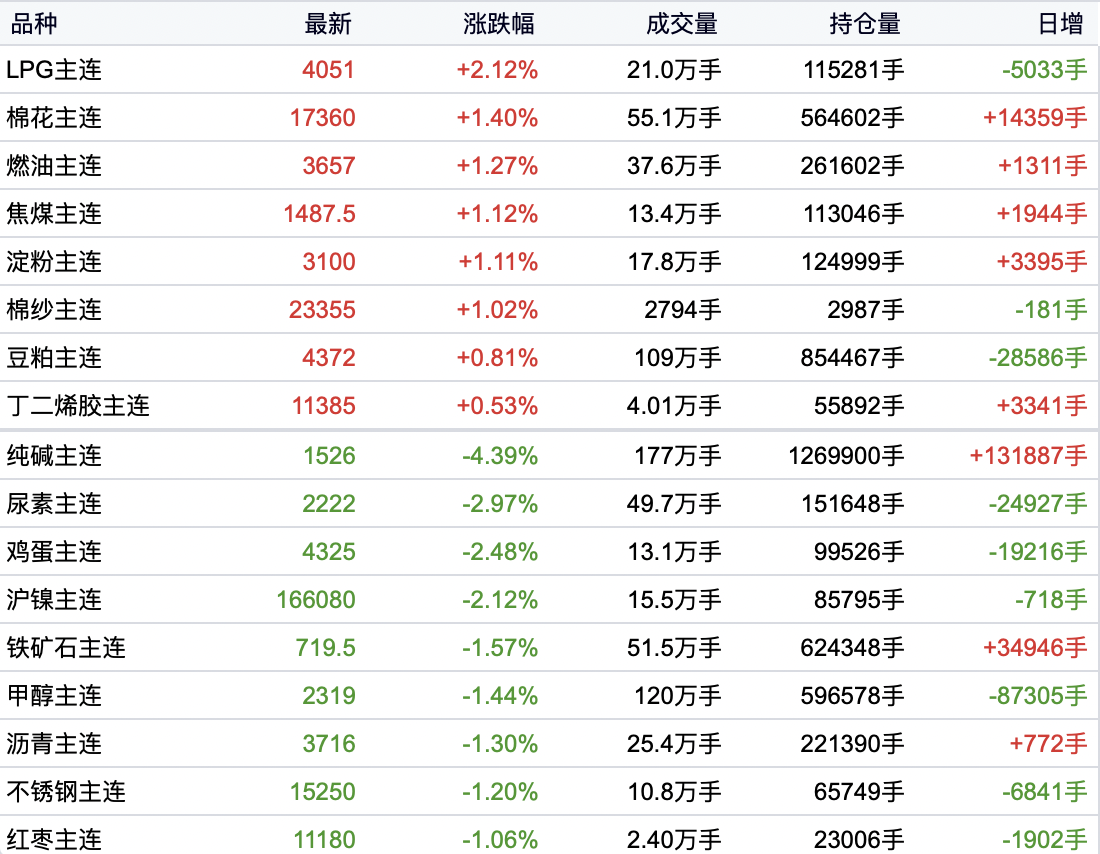
Task: Open 纯碱主连 contract row
Action: [x=54, y=456]
